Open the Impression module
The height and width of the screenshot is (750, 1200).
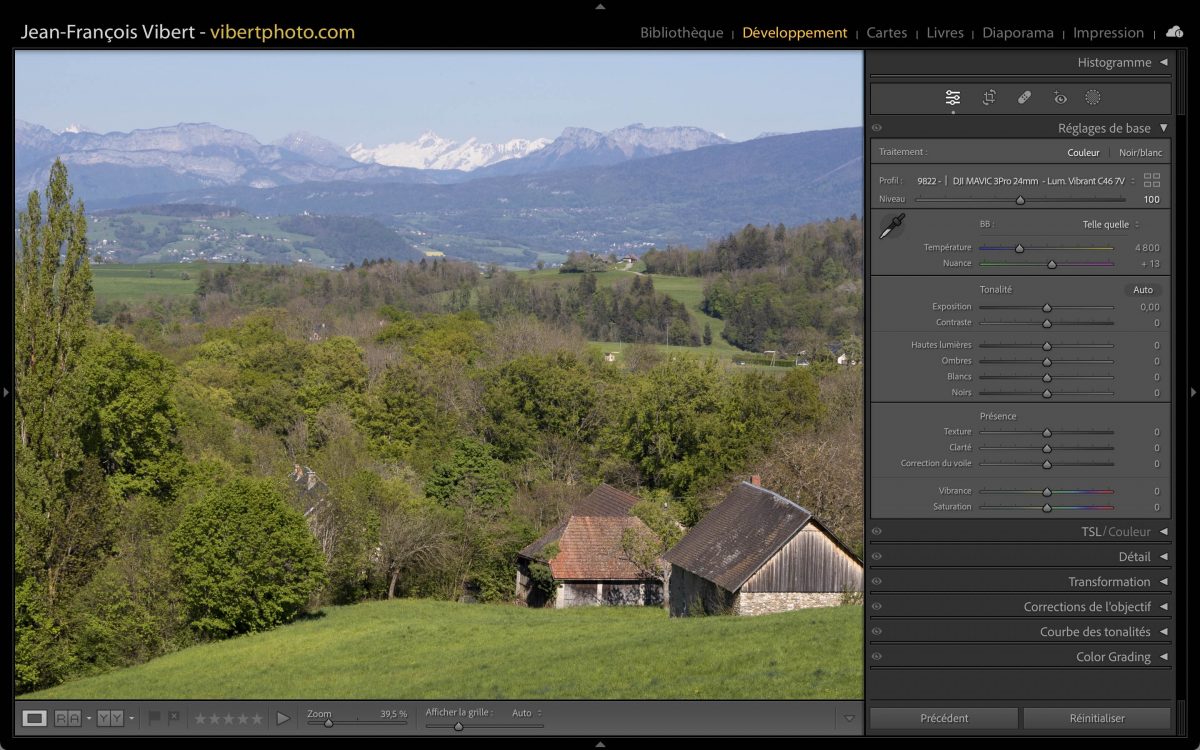point(1108,33)
